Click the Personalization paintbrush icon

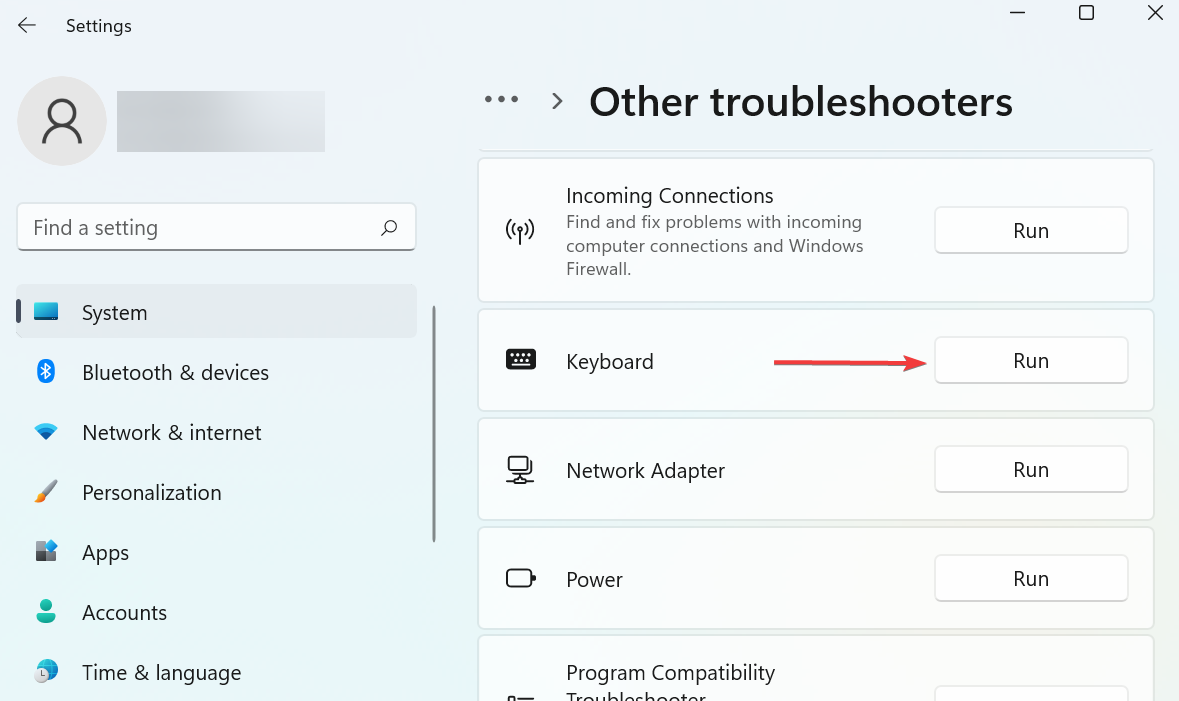46,492
